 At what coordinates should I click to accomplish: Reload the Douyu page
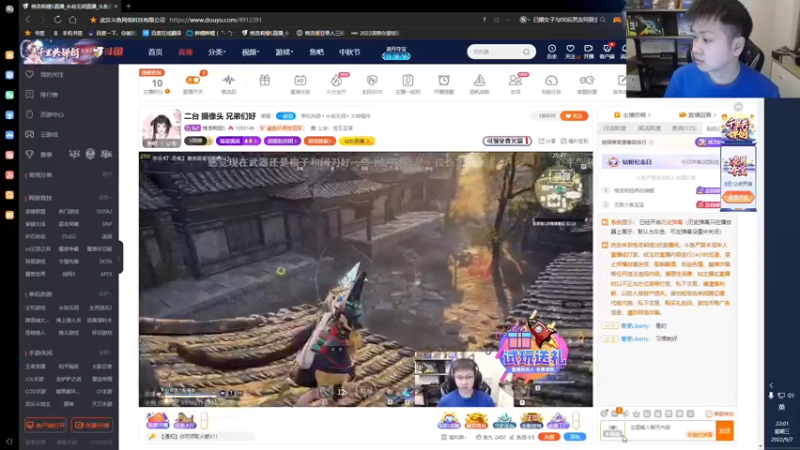pos(57,20)
